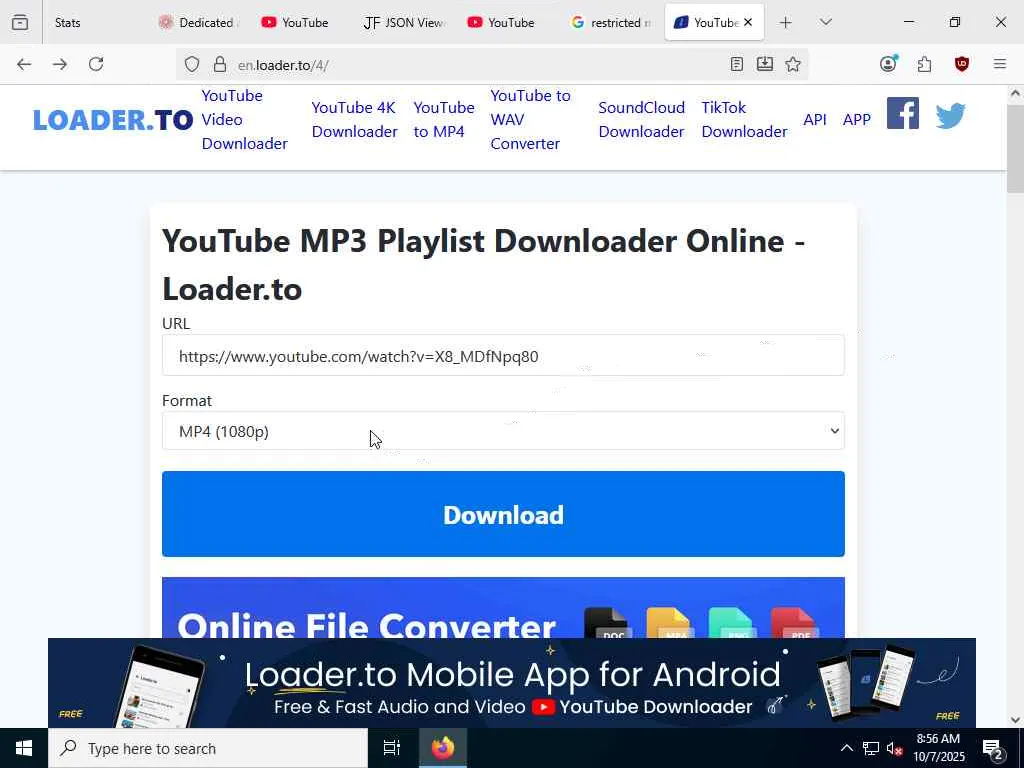The image size is (1024, 768).
Task: Click the Windows Start button
Action: point(24,748)
